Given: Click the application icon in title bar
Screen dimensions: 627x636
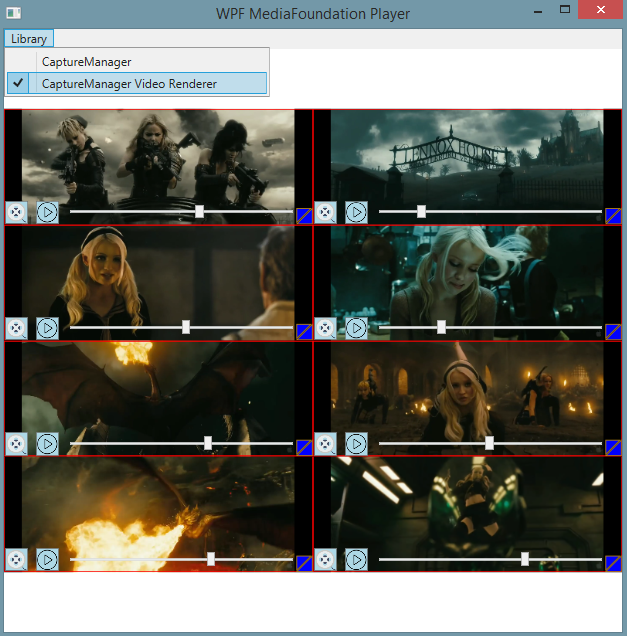Looking at the screenshot, I should (x=13, y=13).
